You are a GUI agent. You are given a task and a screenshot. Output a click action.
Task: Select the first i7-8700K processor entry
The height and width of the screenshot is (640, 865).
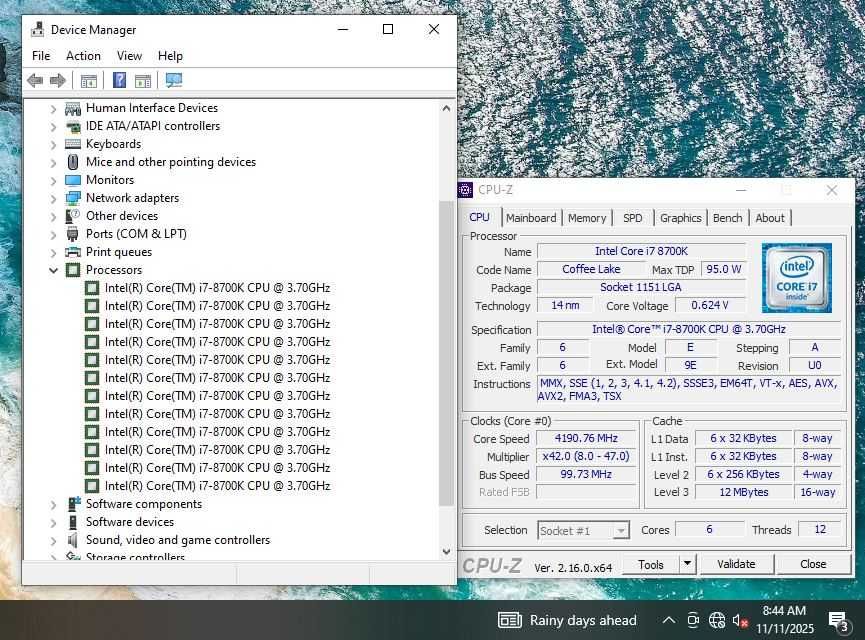(x=207, y=288)
